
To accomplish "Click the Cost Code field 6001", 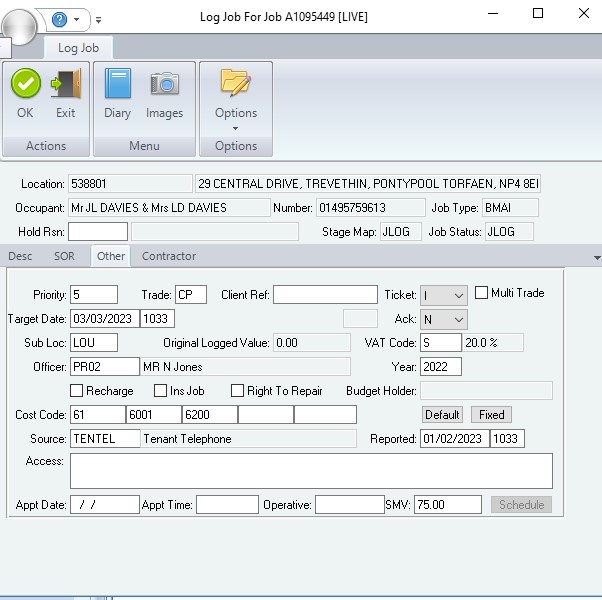I will (x=154, y=415).
